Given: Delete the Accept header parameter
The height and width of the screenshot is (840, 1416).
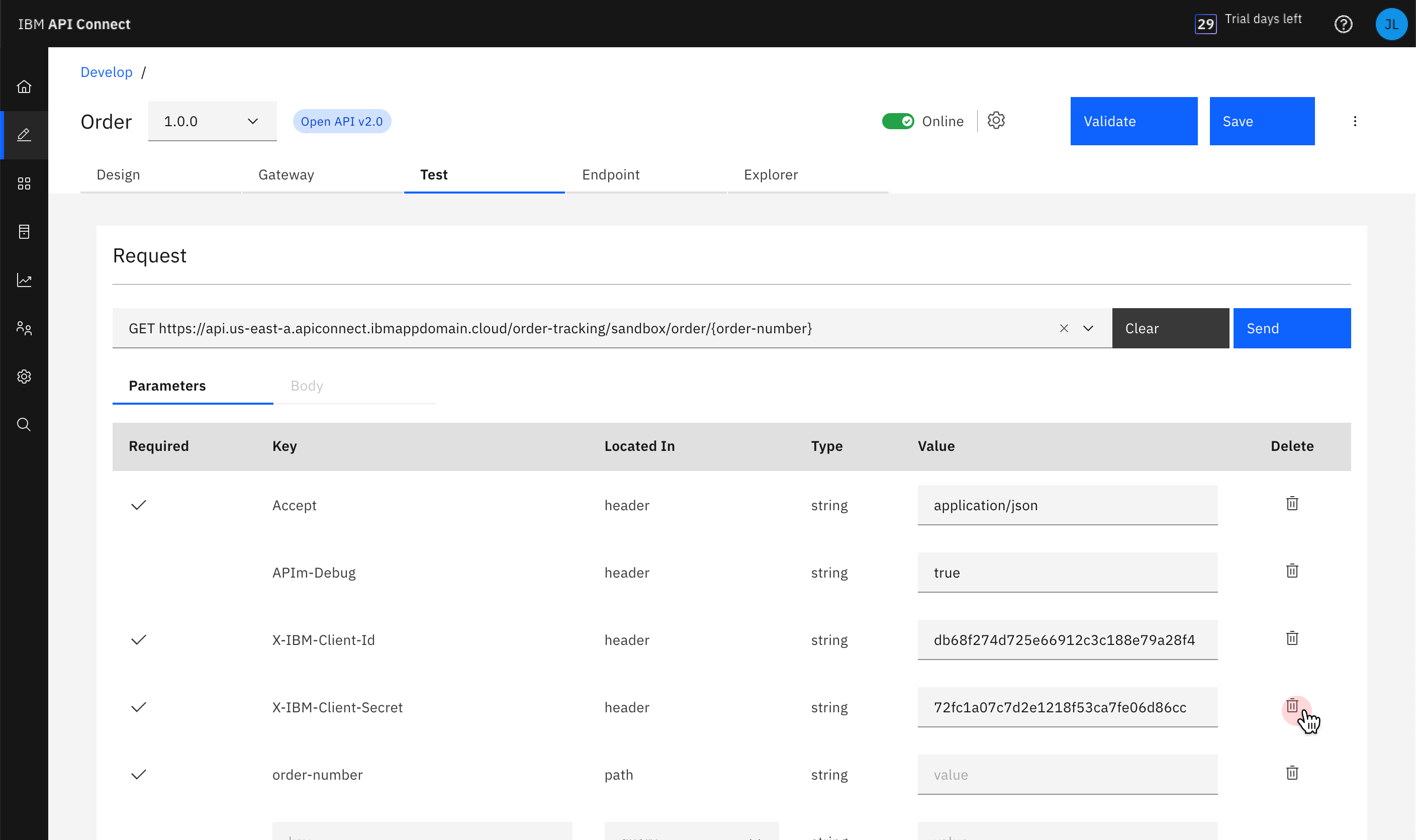Looking at the screenshot, I should tap(1291, 504).
